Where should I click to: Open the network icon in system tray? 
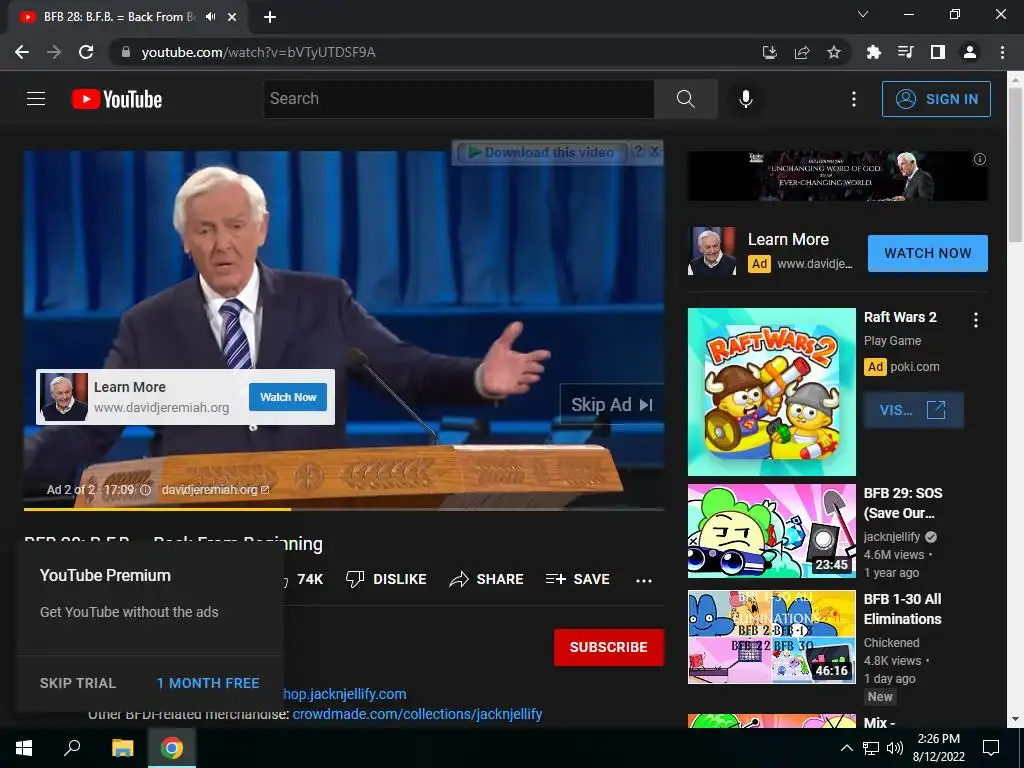871,748
